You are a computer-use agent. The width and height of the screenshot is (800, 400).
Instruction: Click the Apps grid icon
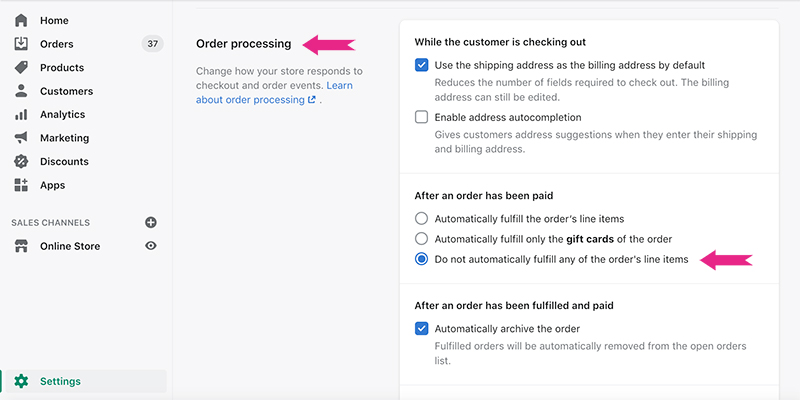tap(21, 185)
